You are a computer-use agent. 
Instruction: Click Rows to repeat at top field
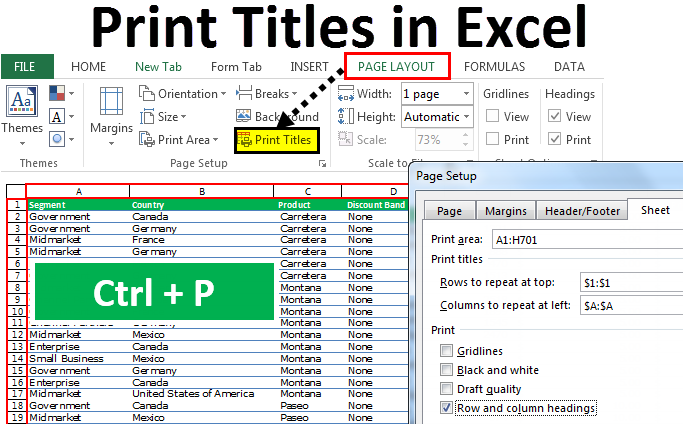coord(631,282)
